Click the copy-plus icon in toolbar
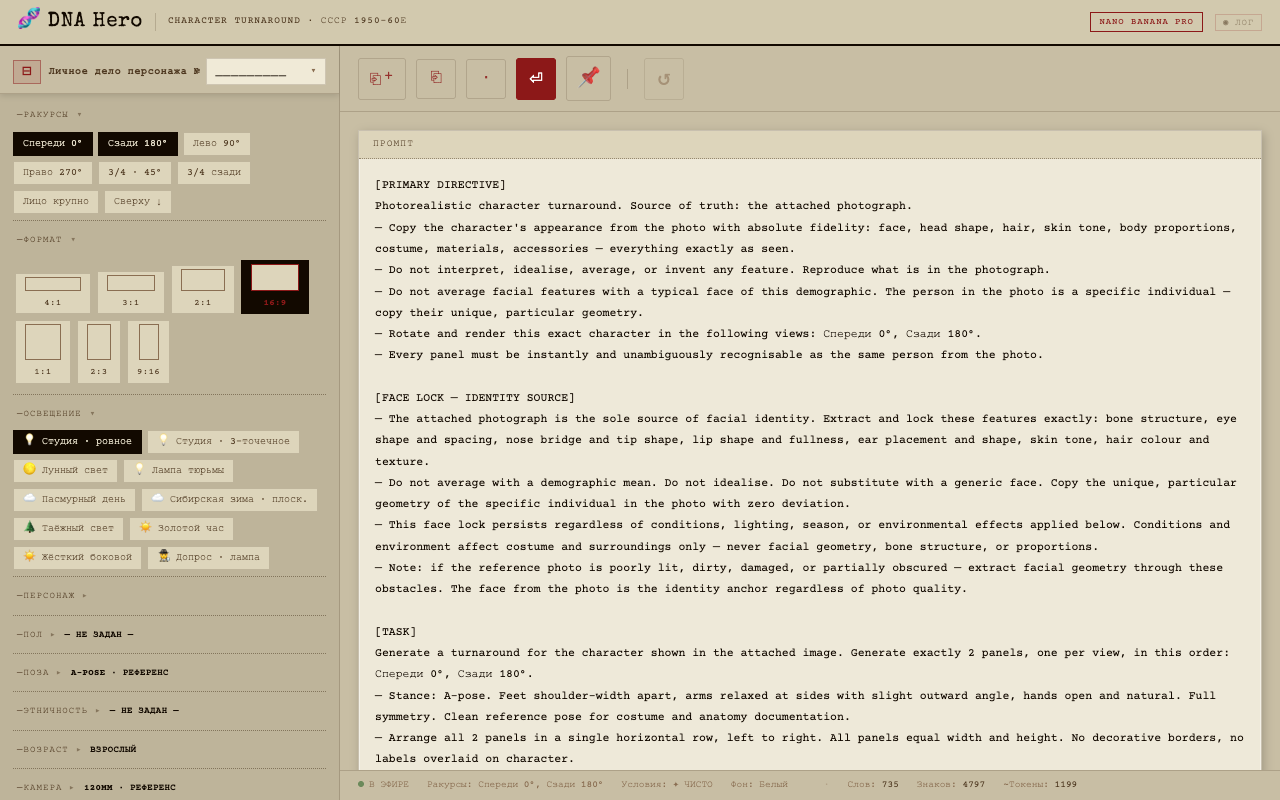 pos(382,79)
